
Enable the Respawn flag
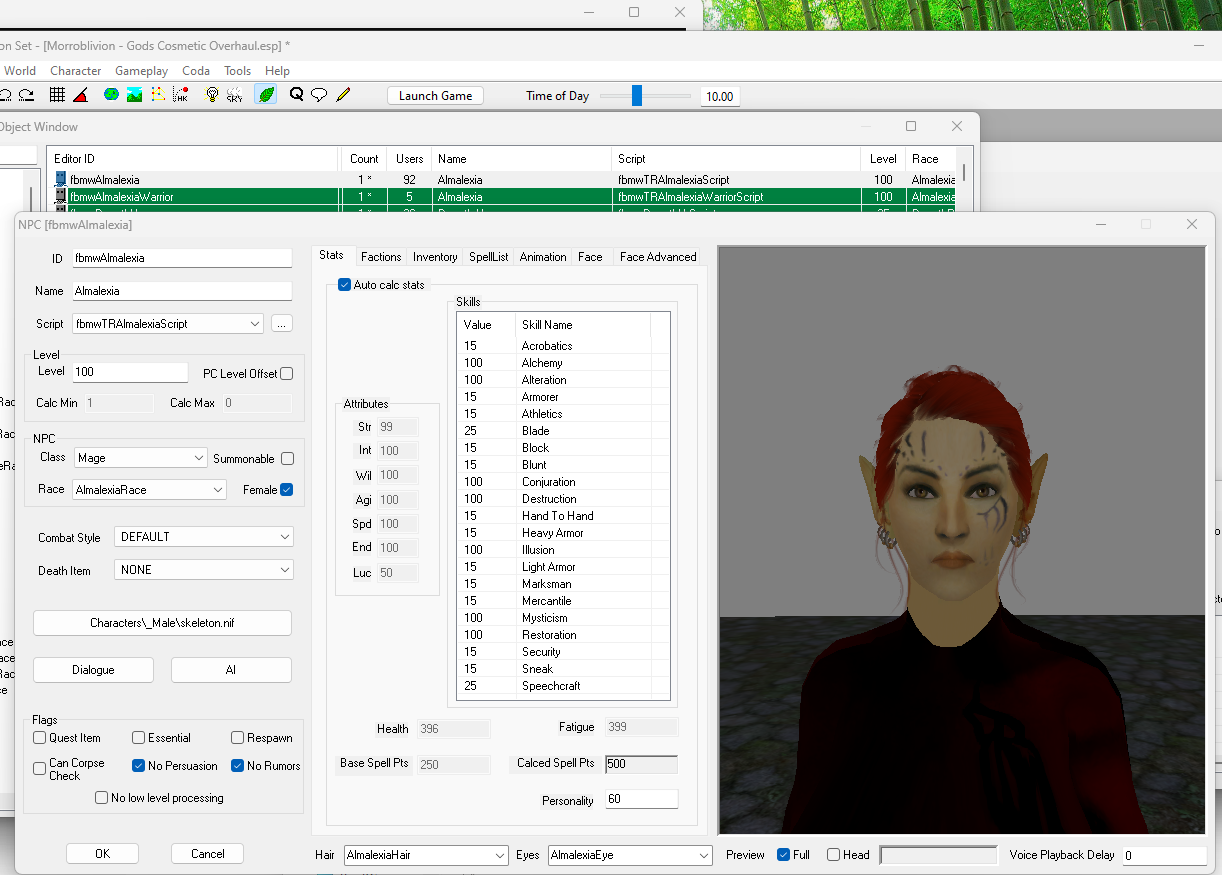click(238, 738)
